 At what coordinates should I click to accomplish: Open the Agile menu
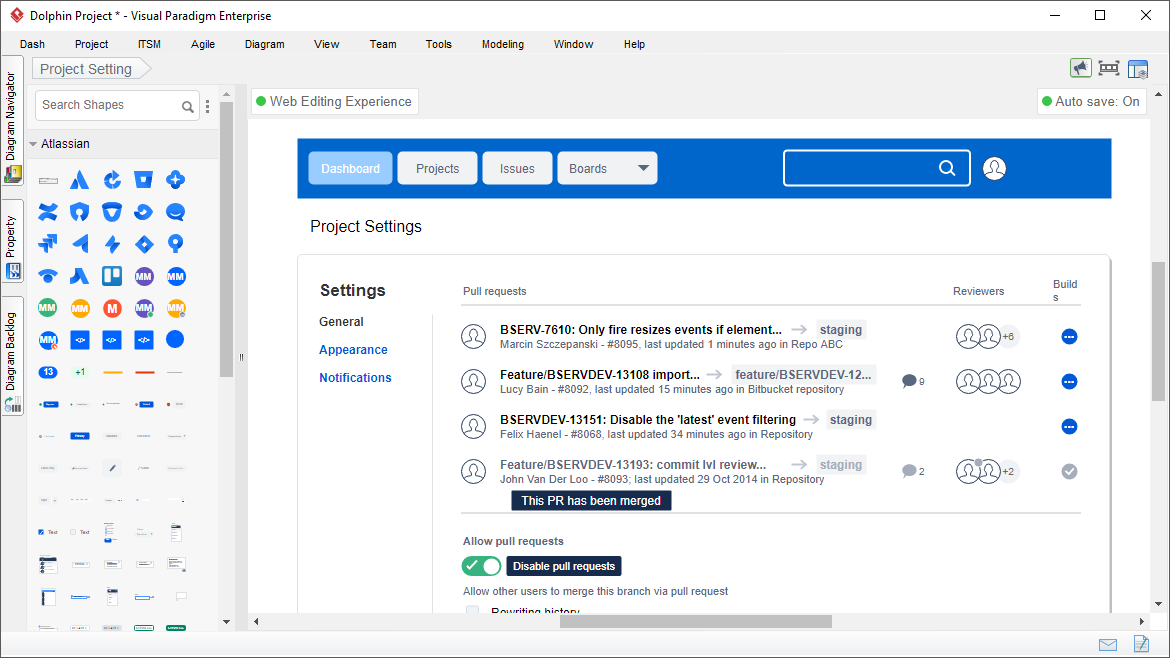coord(203,44)
